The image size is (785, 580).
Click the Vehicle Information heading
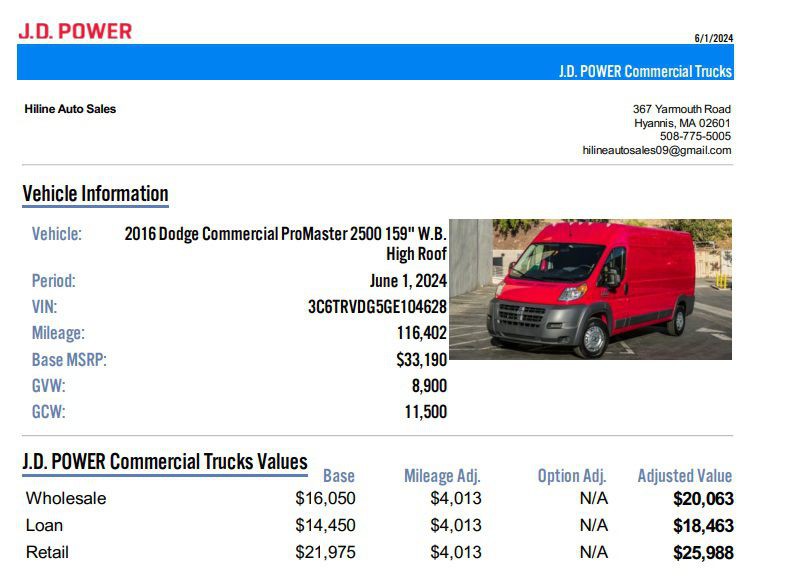point(95,194)
